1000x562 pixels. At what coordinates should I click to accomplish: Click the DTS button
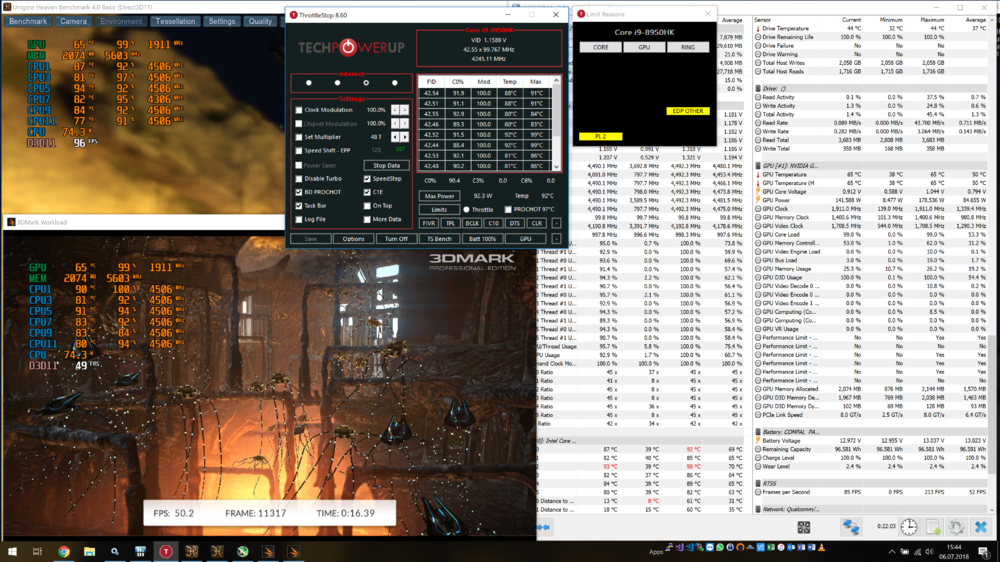point(515,223)
